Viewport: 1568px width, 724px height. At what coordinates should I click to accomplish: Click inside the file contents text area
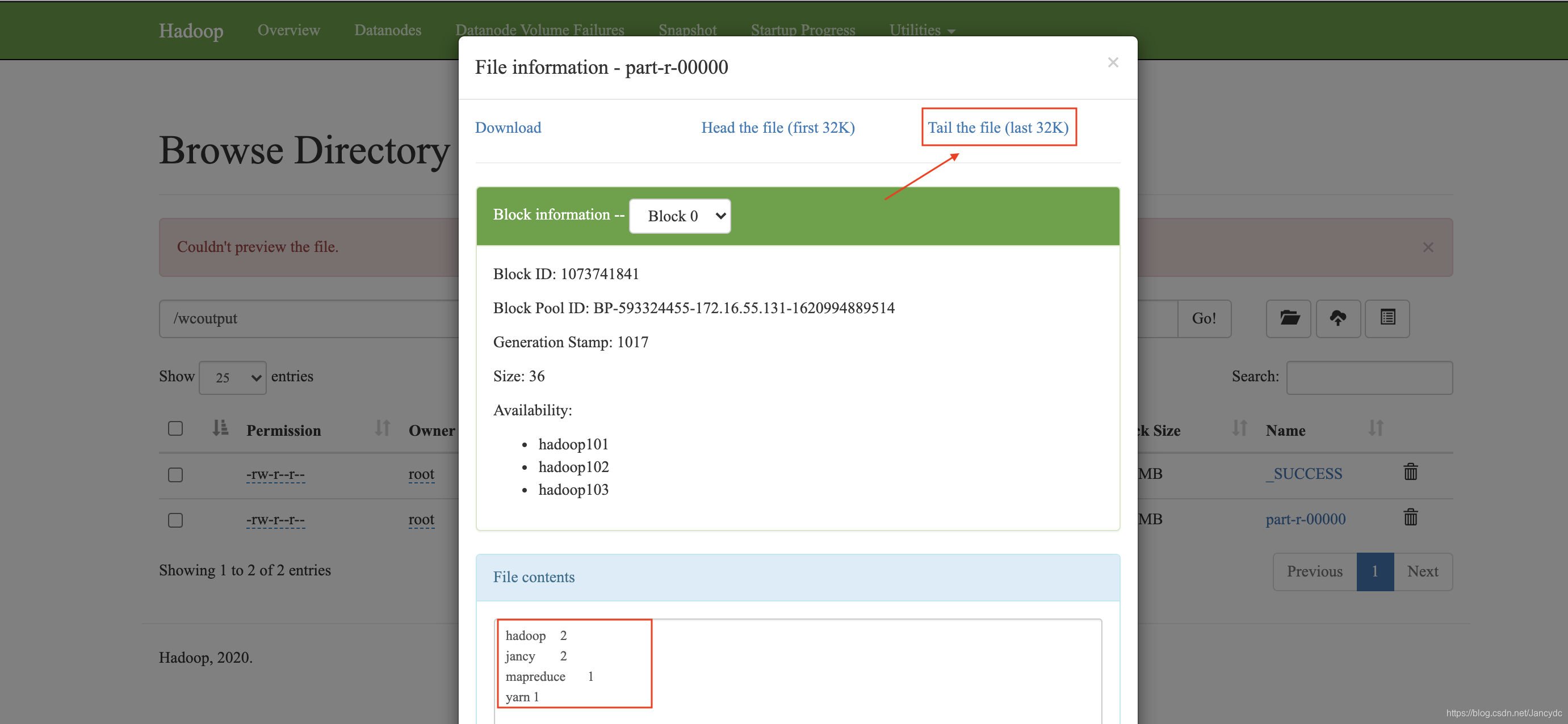click(798, 672)
